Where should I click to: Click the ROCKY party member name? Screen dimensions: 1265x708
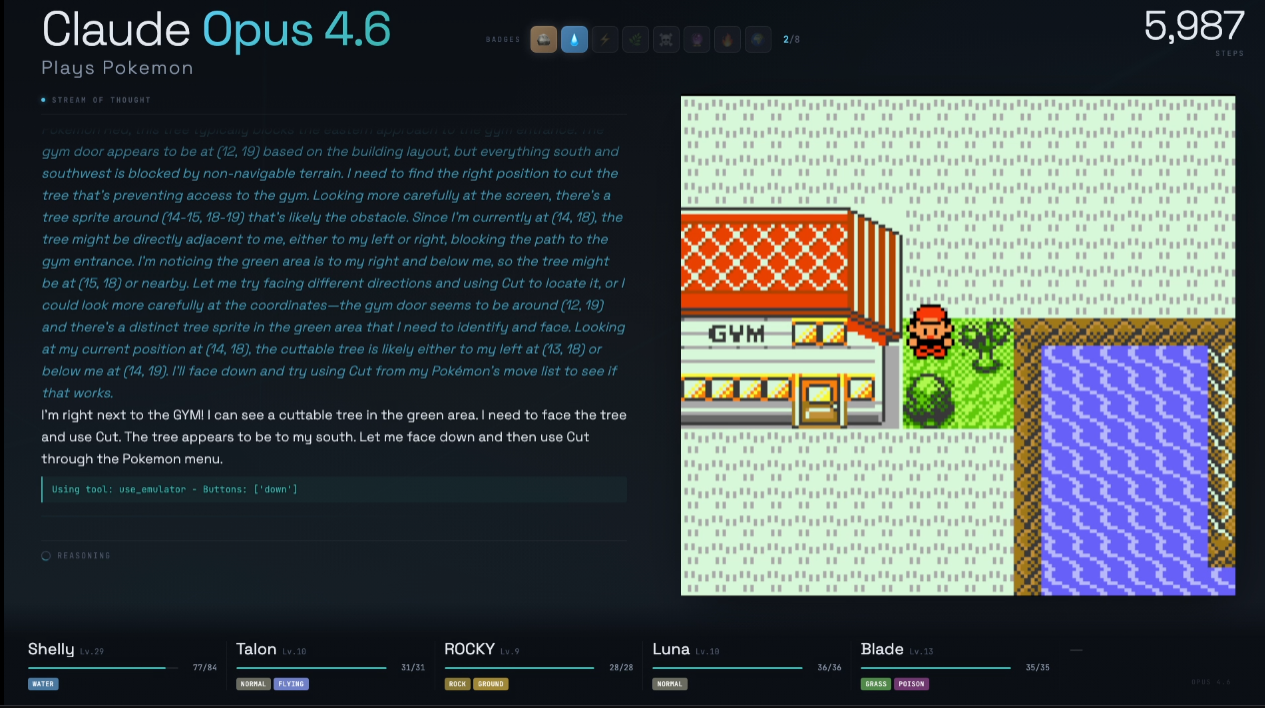470,649
